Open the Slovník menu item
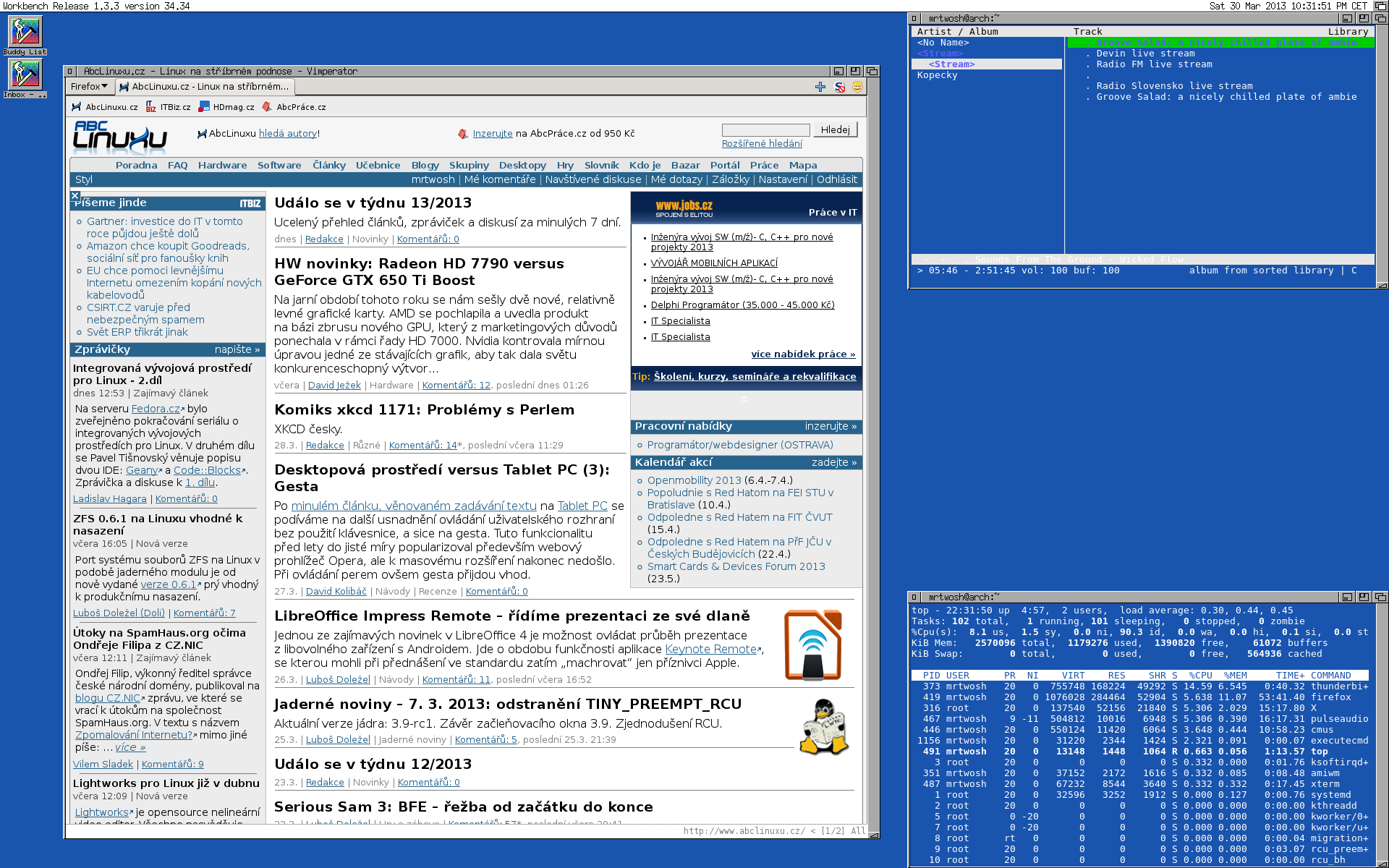The image size is (1389, 868). [x=602, y=166]
